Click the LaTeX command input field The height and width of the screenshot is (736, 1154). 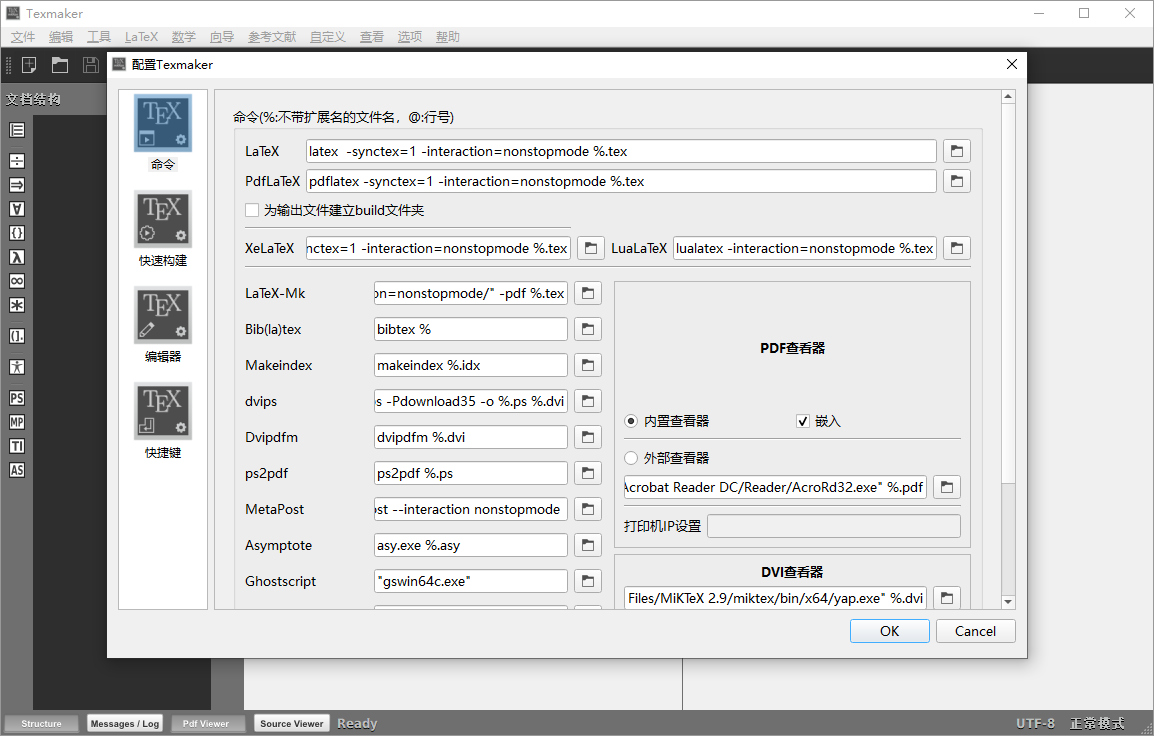tap(621, 151)
